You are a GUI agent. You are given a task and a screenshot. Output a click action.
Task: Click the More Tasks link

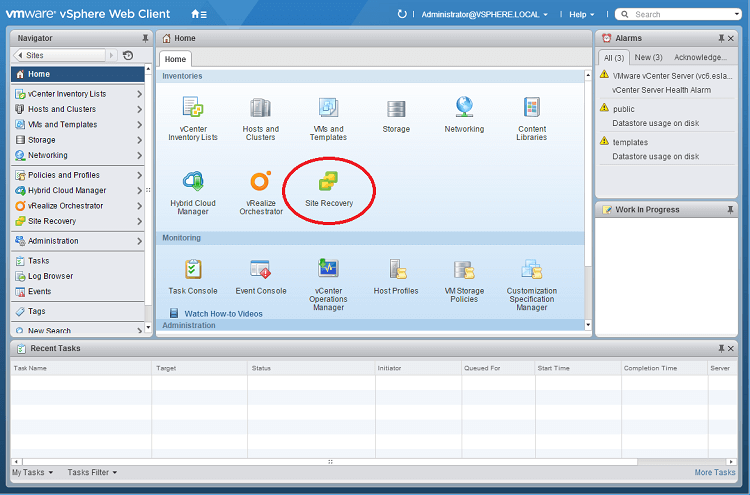point(715,472)
